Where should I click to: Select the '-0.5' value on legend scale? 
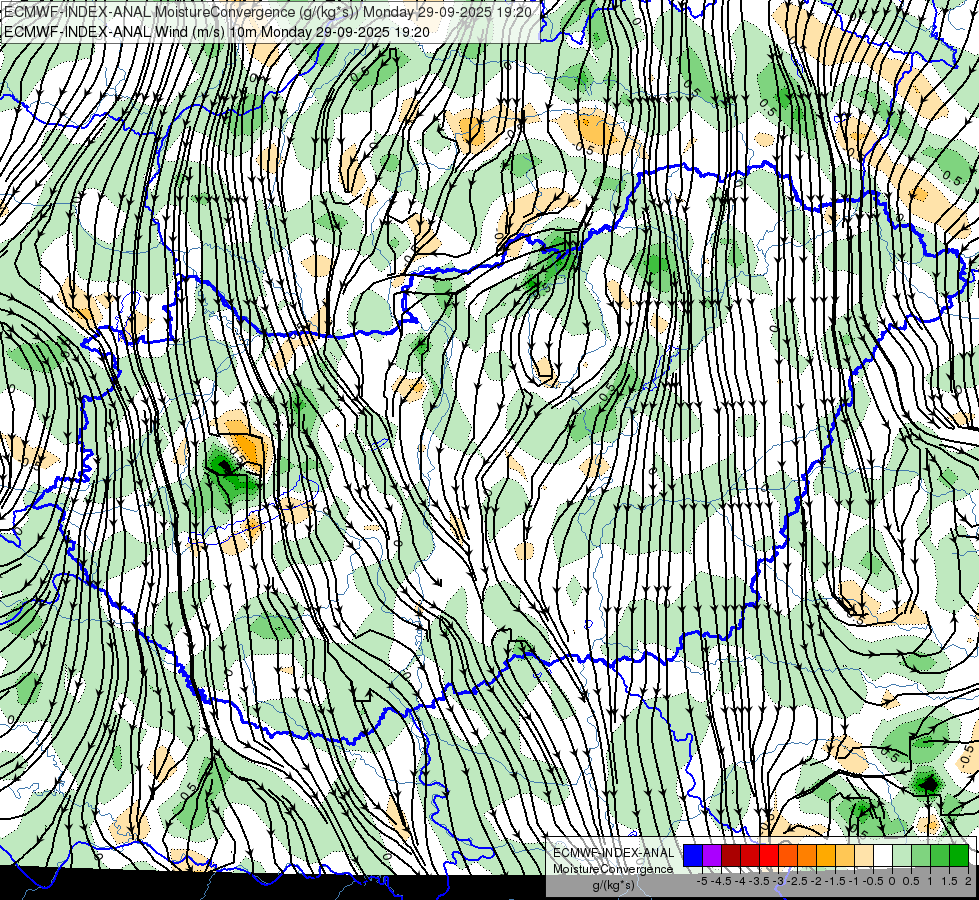point(873,881)
